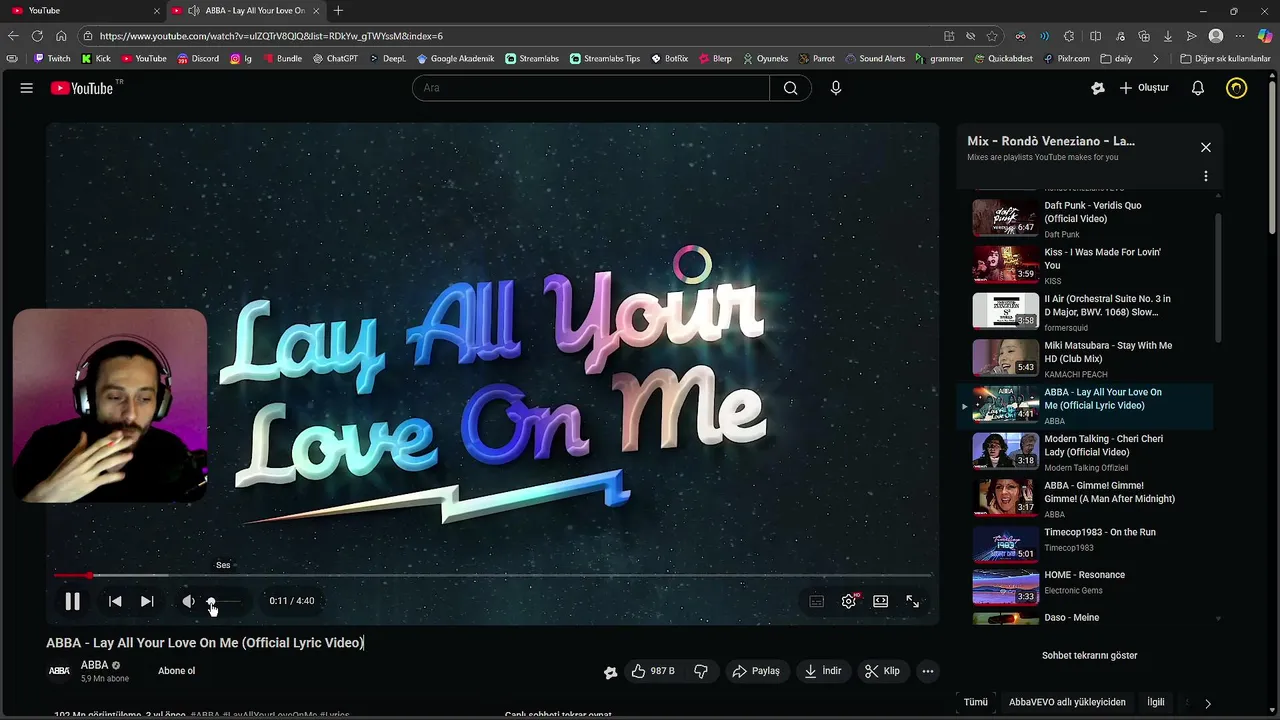The image size is (1280, 720).
Task: Click Sohbet tekrarını göster button
Action: pos(1089,656)
